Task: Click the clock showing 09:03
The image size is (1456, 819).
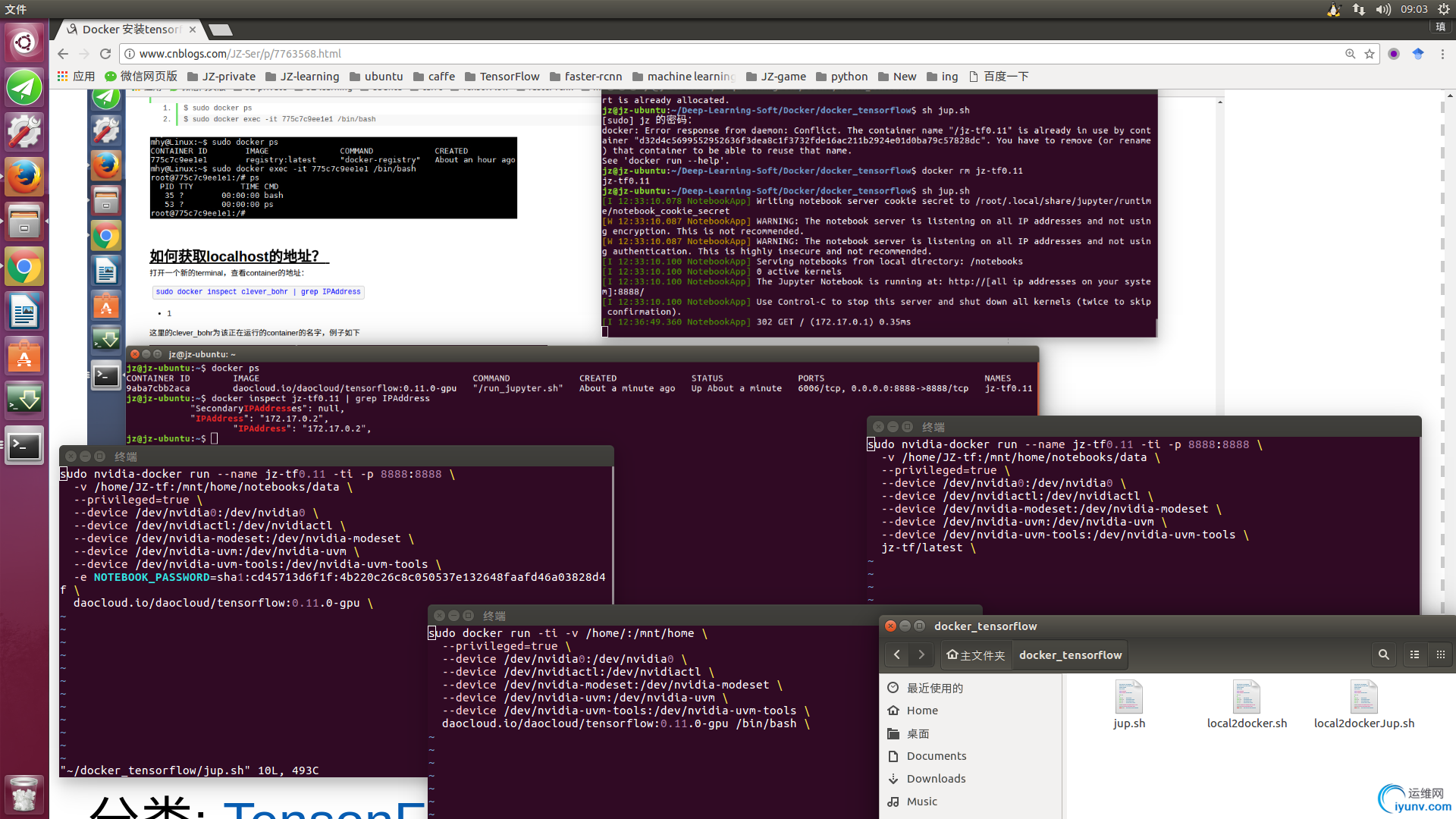Action: 1414,9
